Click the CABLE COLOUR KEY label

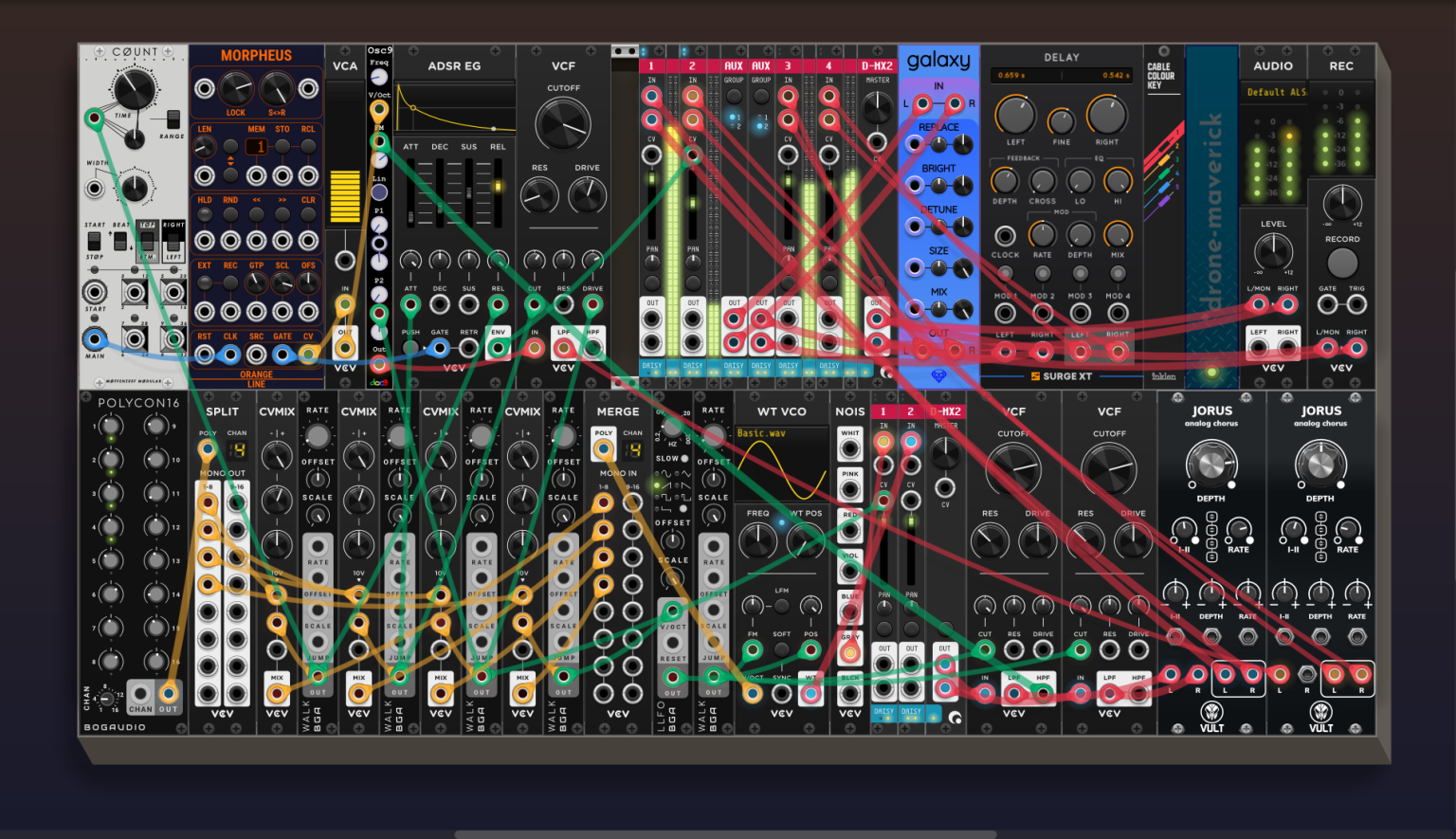tap(1161, 76)
